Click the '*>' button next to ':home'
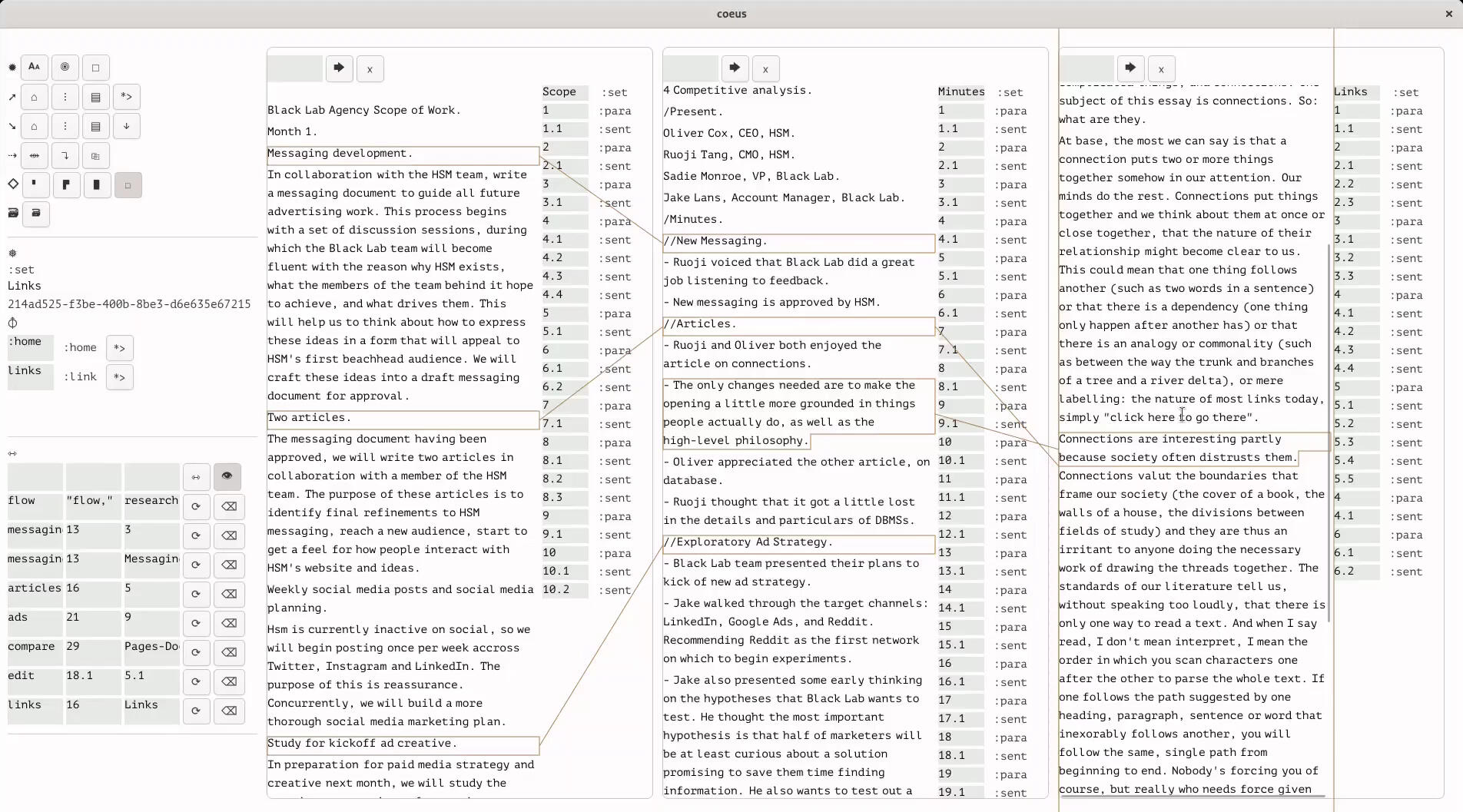 (120, 348)
